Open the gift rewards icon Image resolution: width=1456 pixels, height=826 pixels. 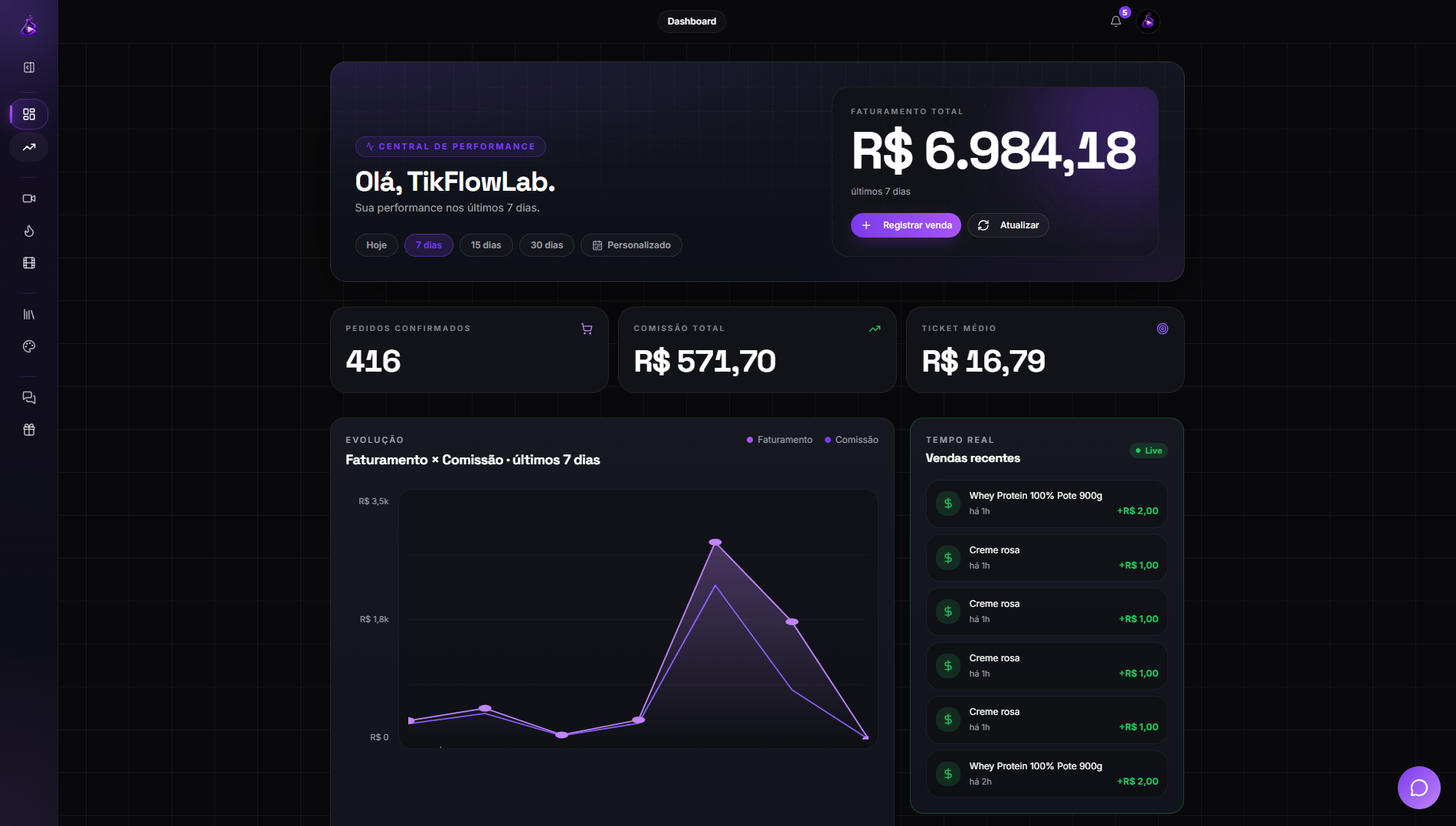click(x=29, y=430)
